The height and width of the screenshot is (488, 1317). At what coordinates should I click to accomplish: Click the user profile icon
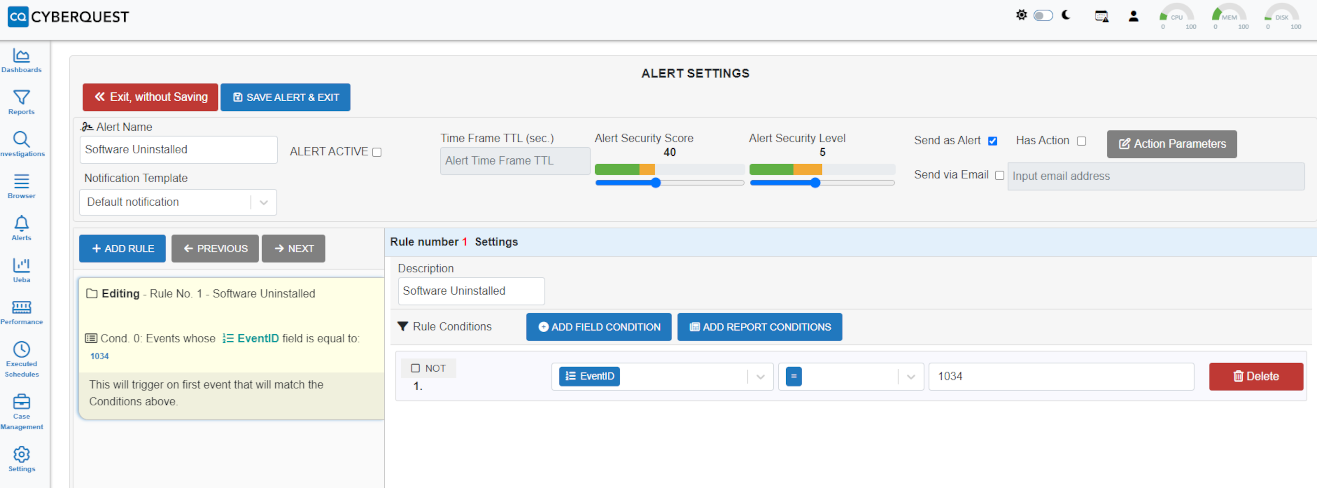pos(1134,16)
